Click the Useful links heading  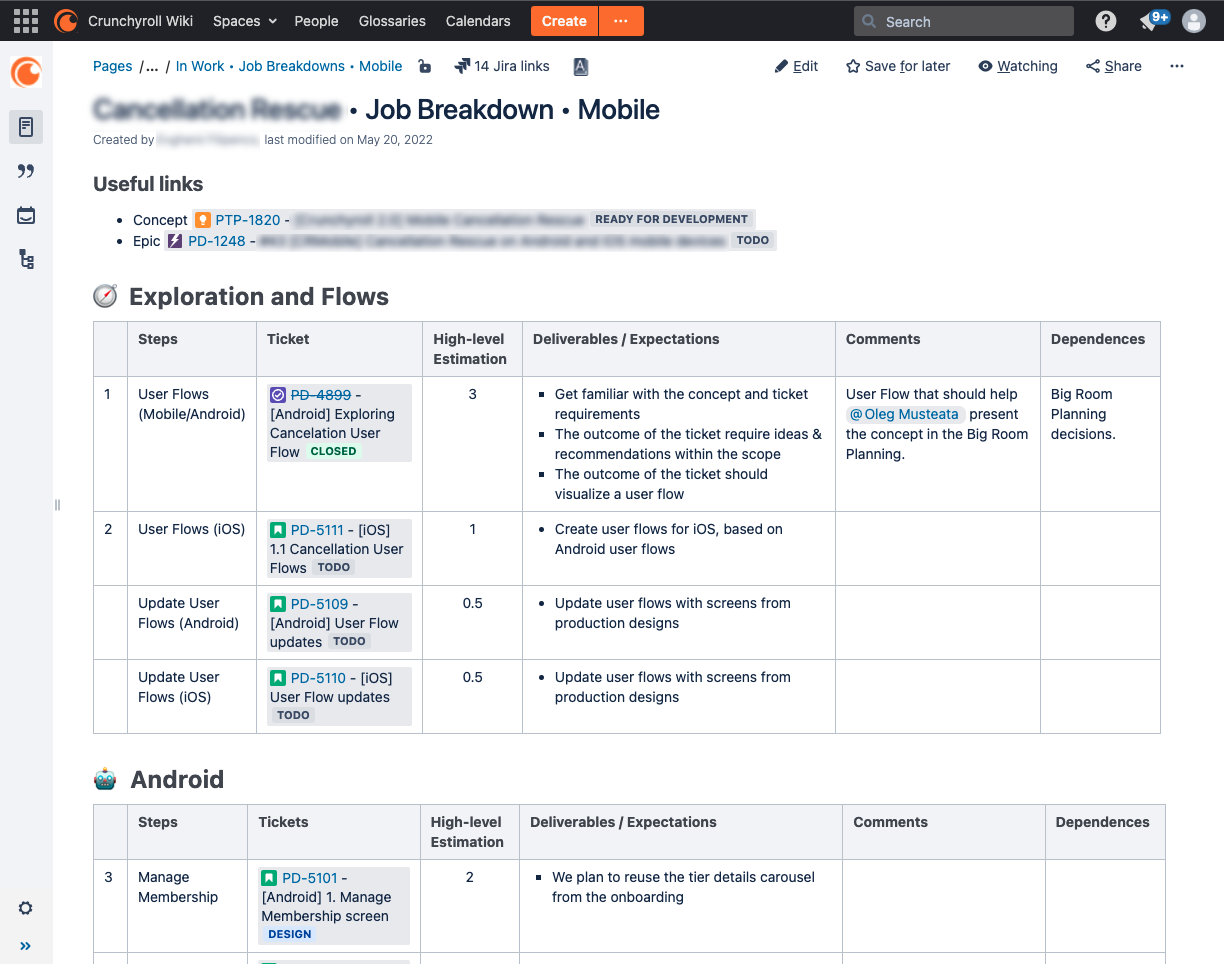tap(148, 184)
